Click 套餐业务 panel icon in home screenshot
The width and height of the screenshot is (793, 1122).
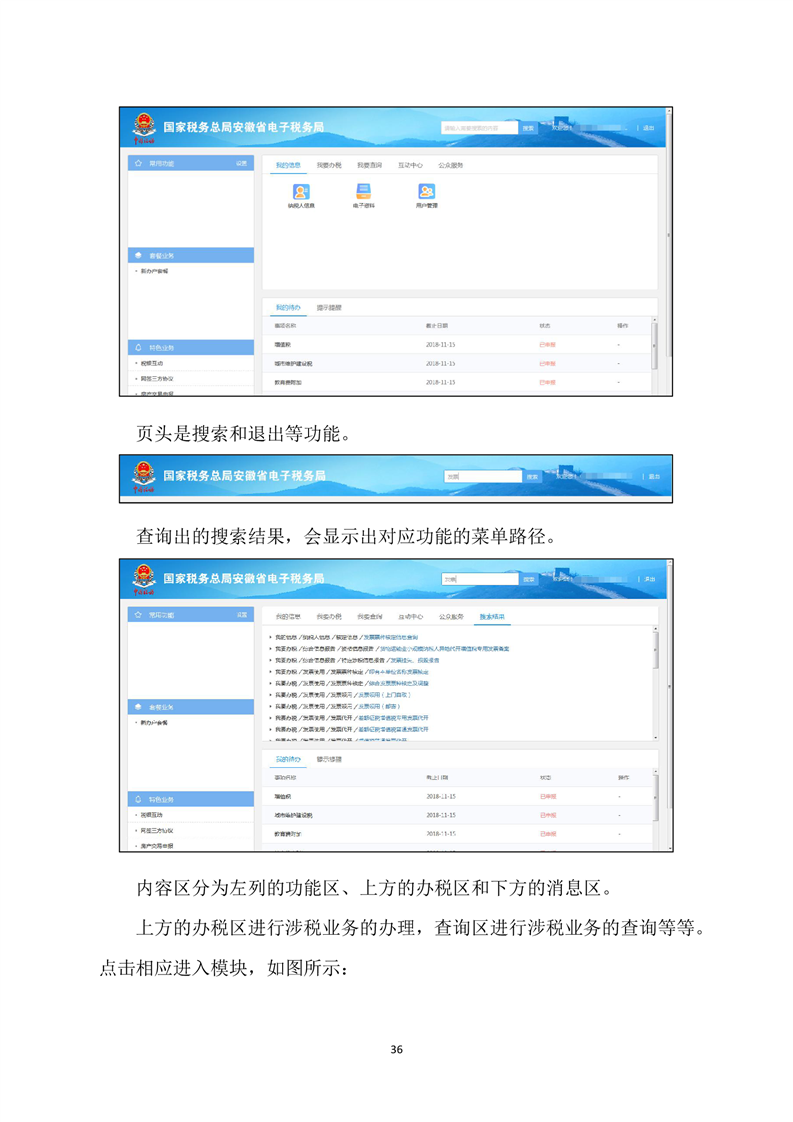138,255
